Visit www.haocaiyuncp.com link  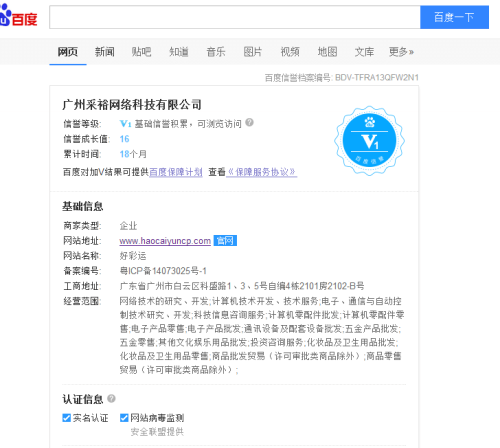pos(165,241)
